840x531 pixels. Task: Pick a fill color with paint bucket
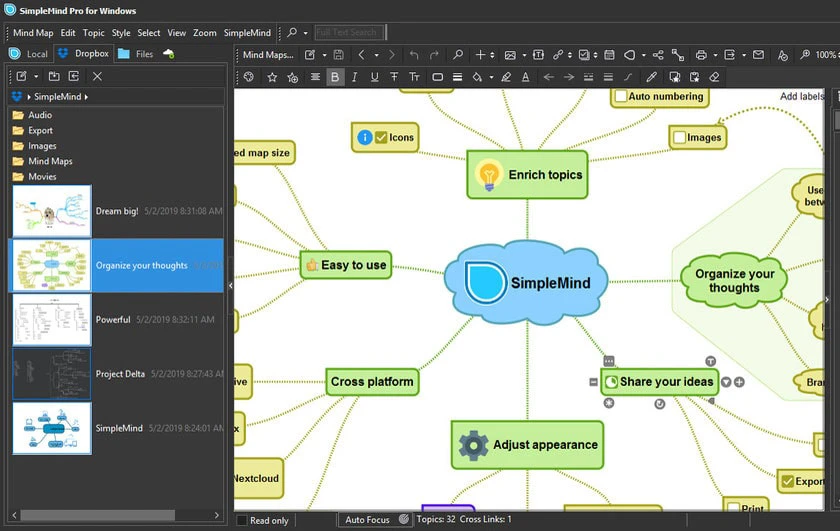tap(477, 77)
